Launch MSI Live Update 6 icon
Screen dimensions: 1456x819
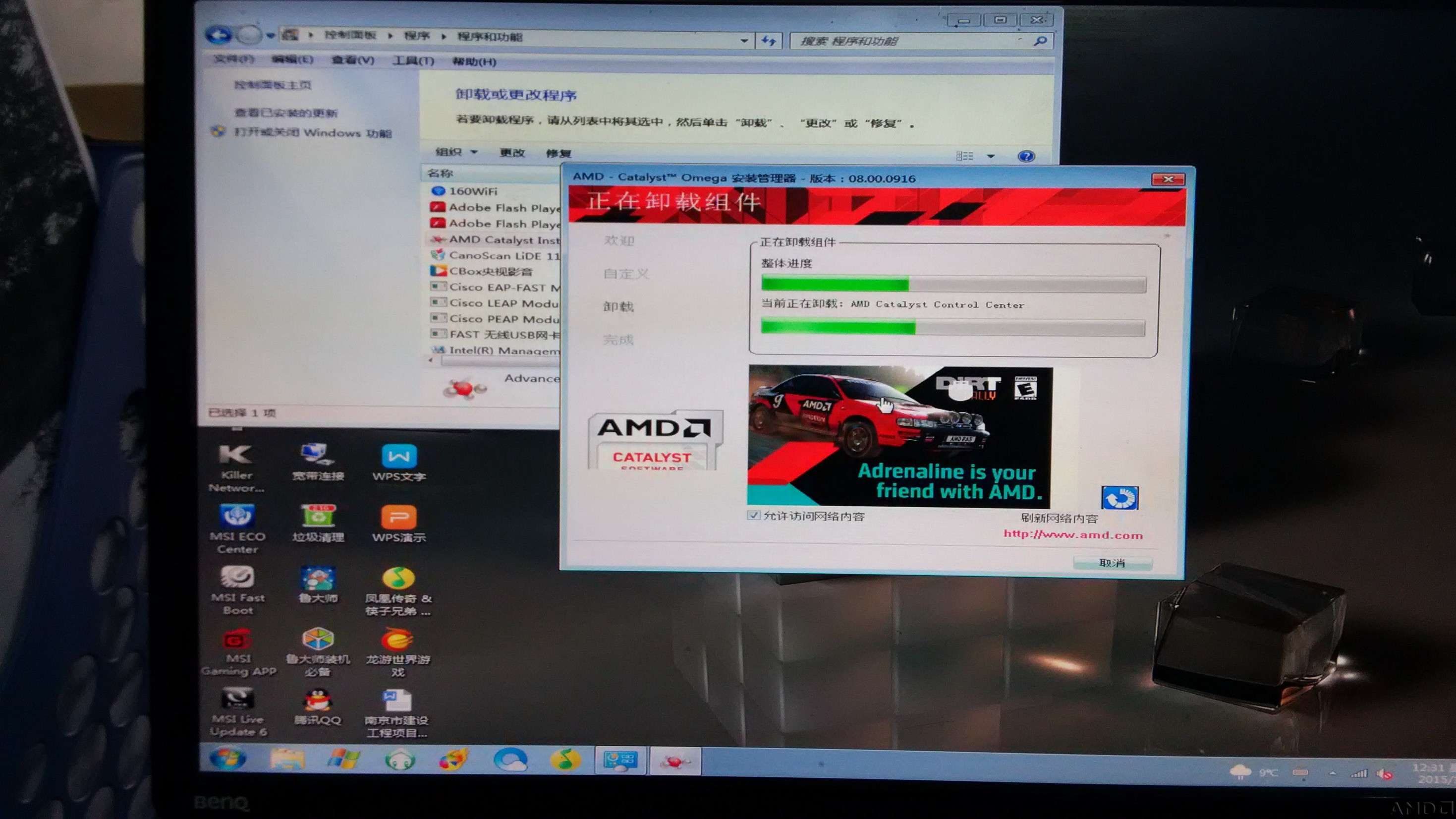(237, 712)
